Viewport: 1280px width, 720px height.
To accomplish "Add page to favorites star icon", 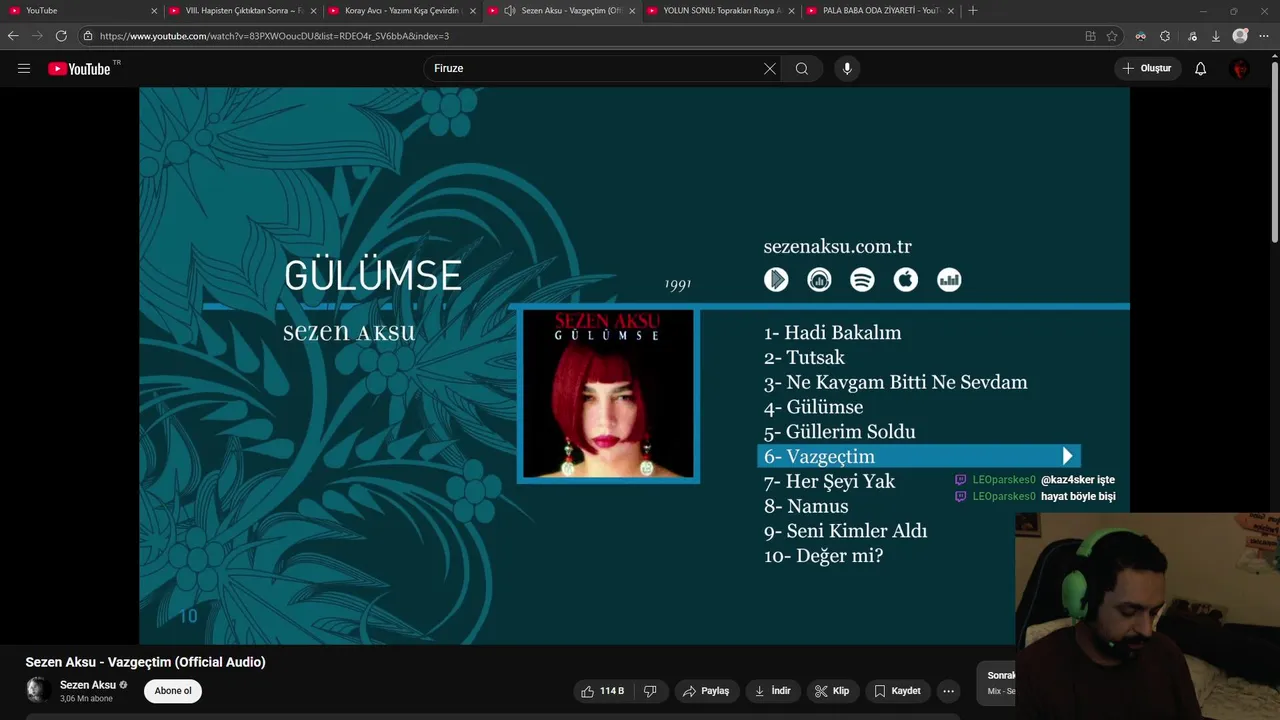I will coord(1112,36).
